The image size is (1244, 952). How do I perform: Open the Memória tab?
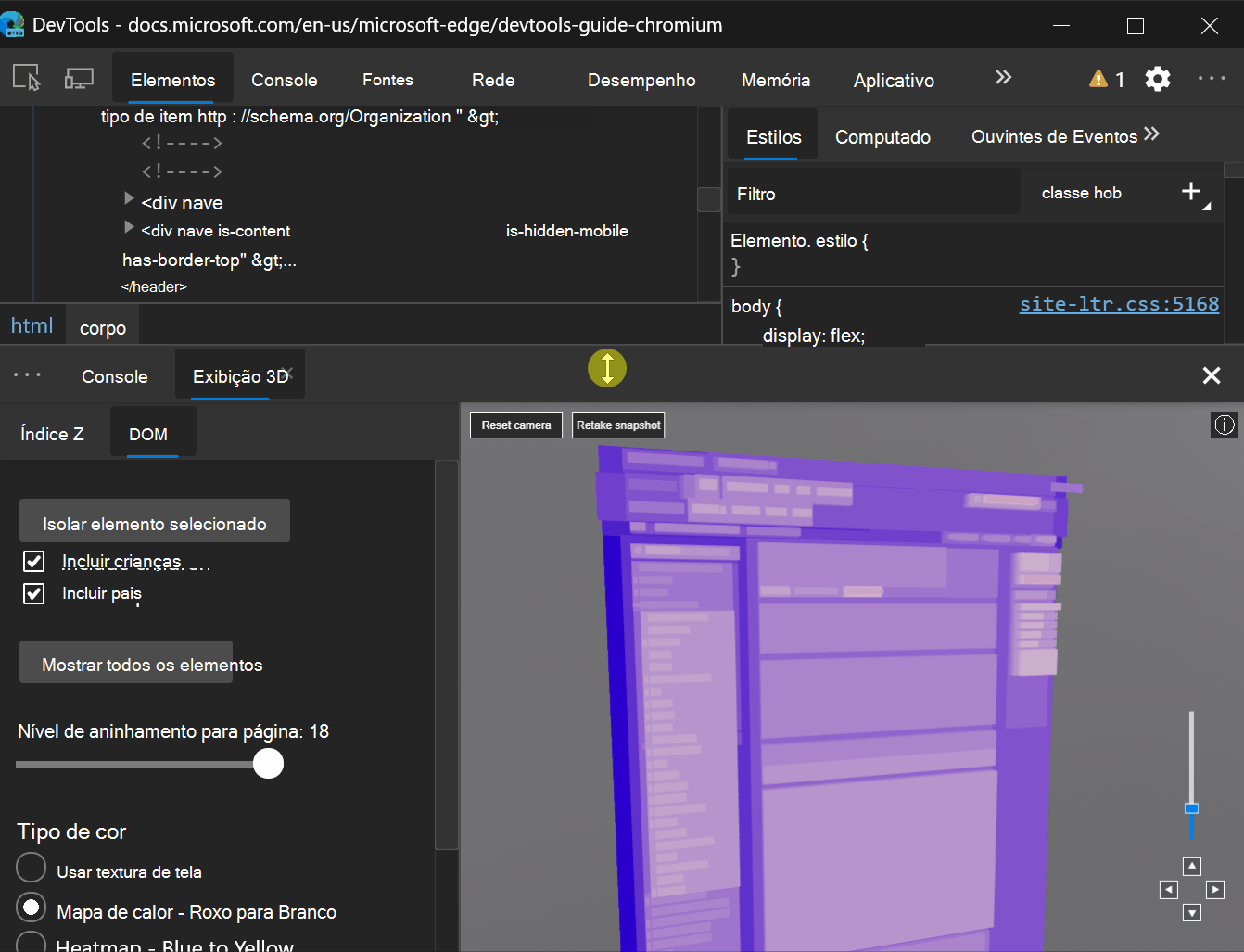776,80
